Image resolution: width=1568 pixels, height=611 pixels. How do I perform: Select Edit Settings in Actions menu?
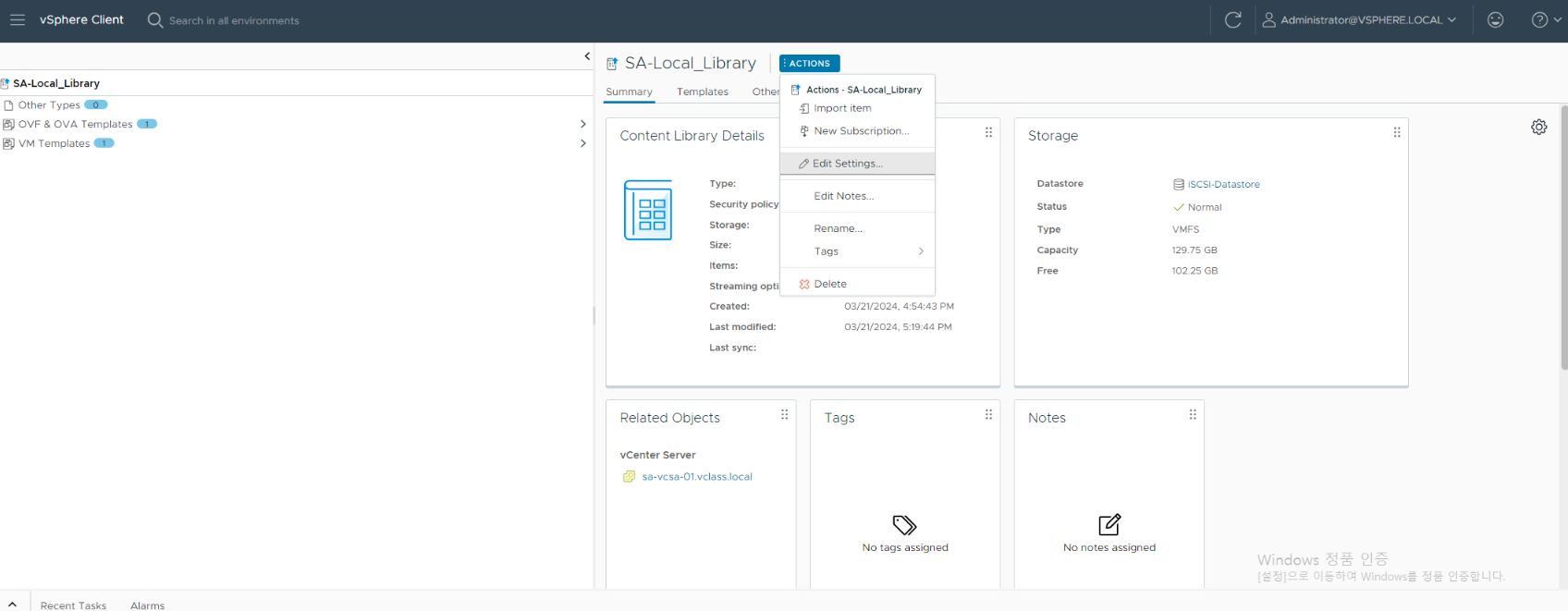coord(857,164)
